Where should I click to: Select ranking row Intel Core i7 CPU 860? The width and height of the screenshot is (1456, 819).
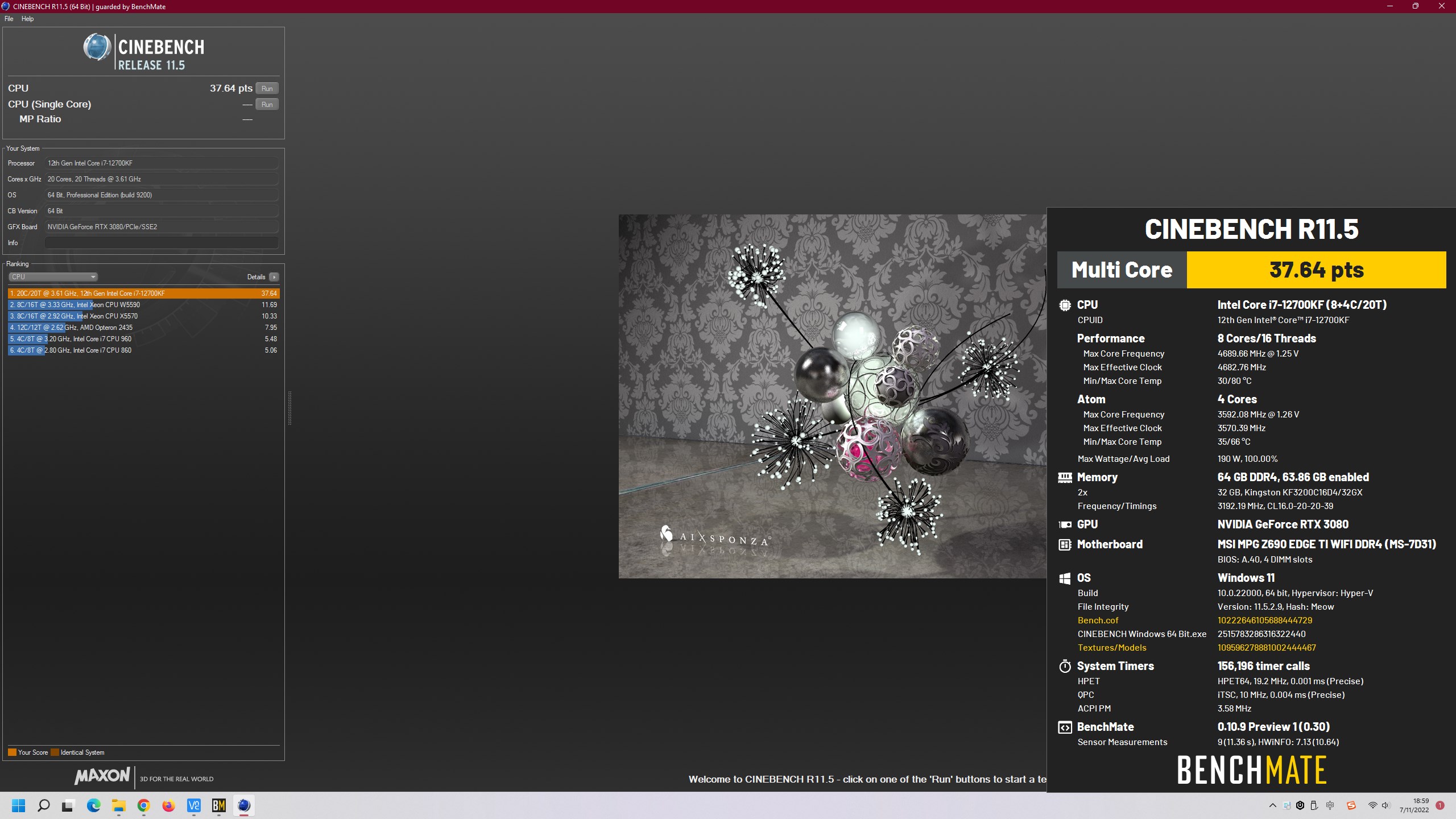click(x=143, y=350)
